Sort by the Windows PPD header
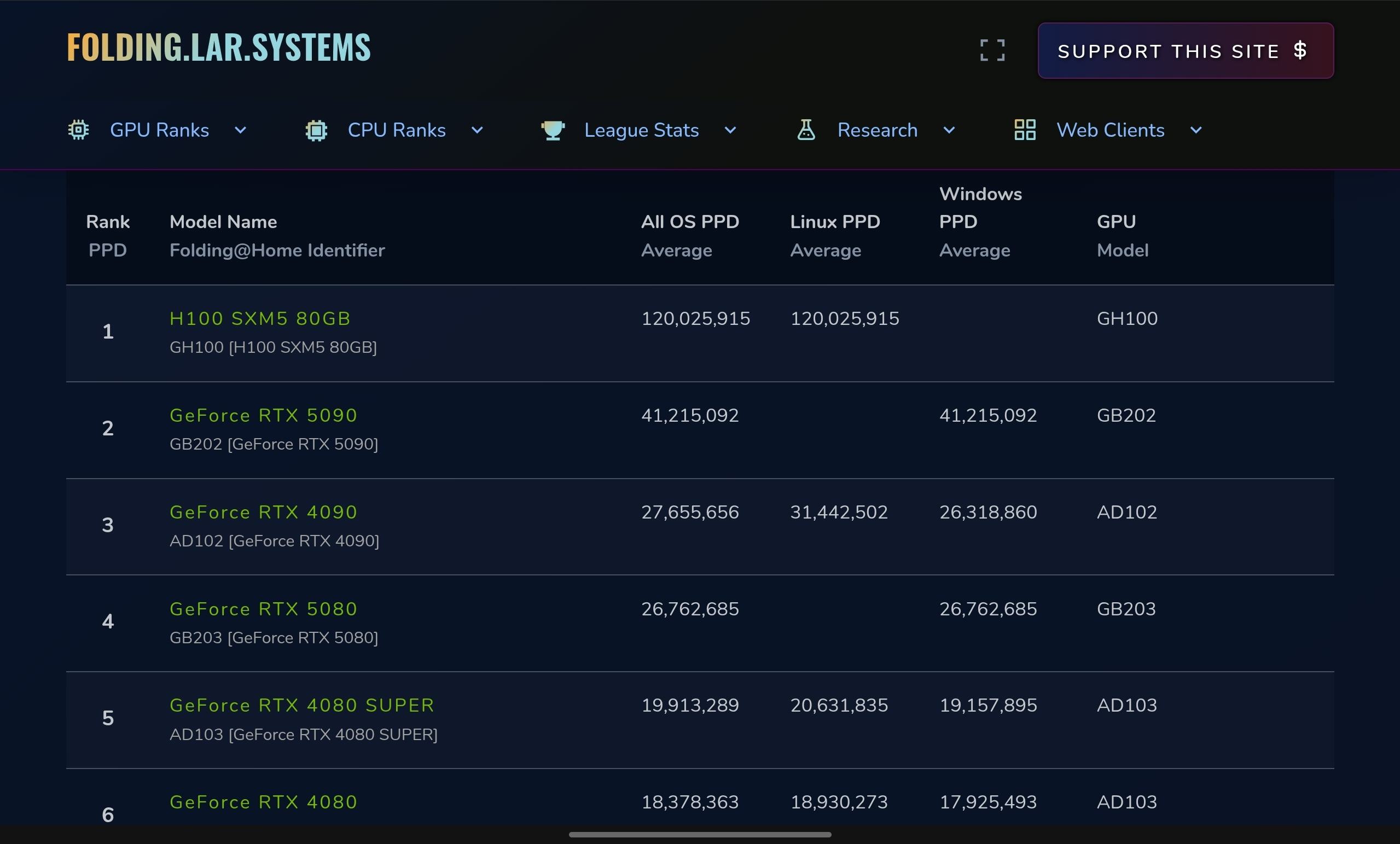The height and width of the screenshot is (844, 1400). [x=980, y=222]
